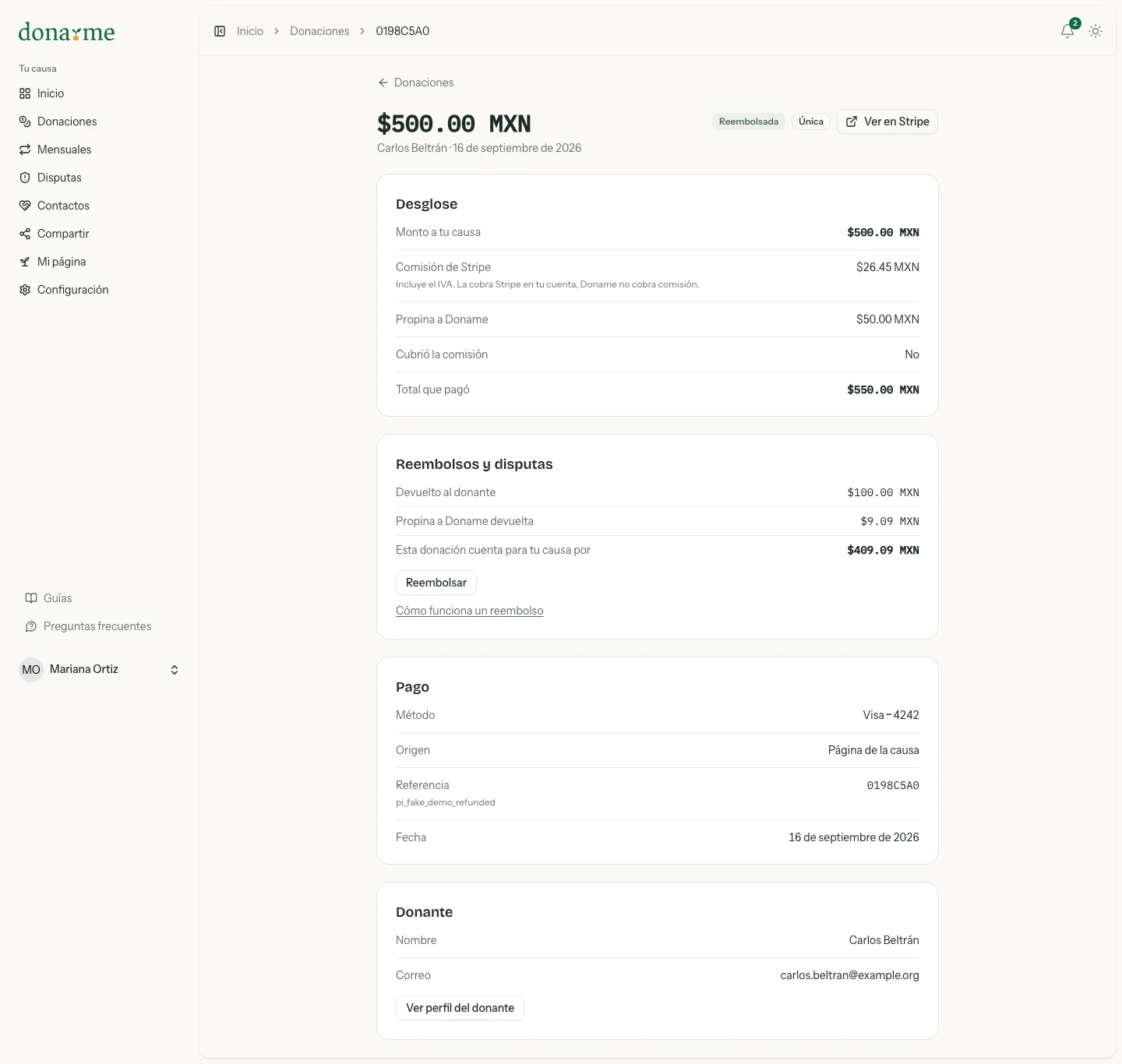This screenshot has height=1064, width=1122.
Task: Click the Mi página sprout icon
Action: [25, 262]
